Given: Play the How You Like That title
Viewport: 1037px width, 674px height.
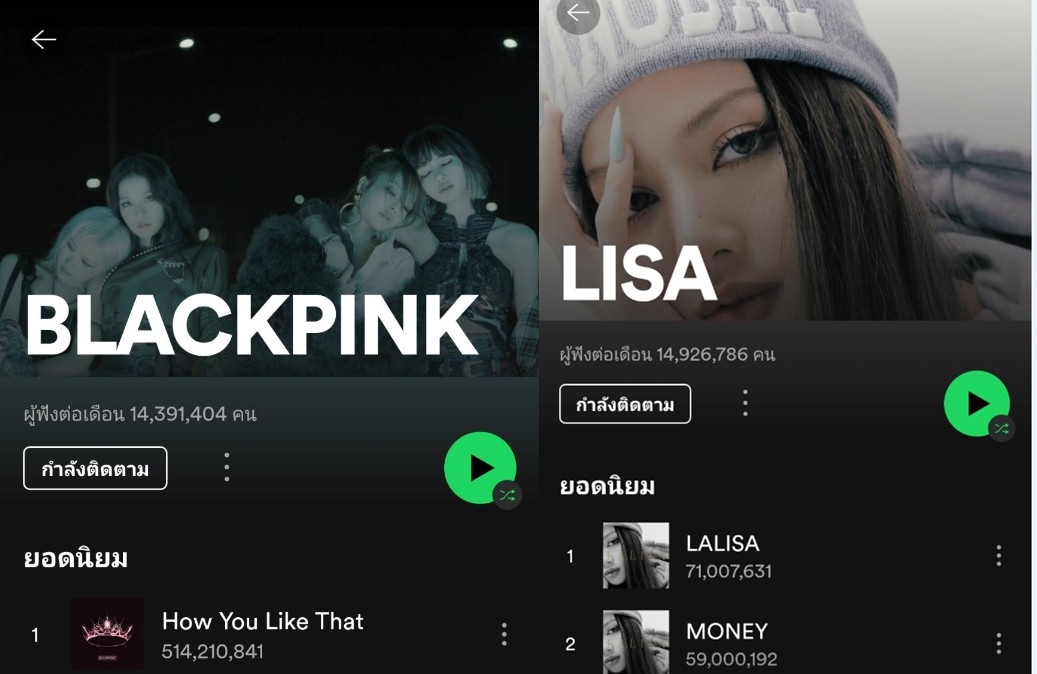Looking at the screenshot, I should (x=263, y=621).
